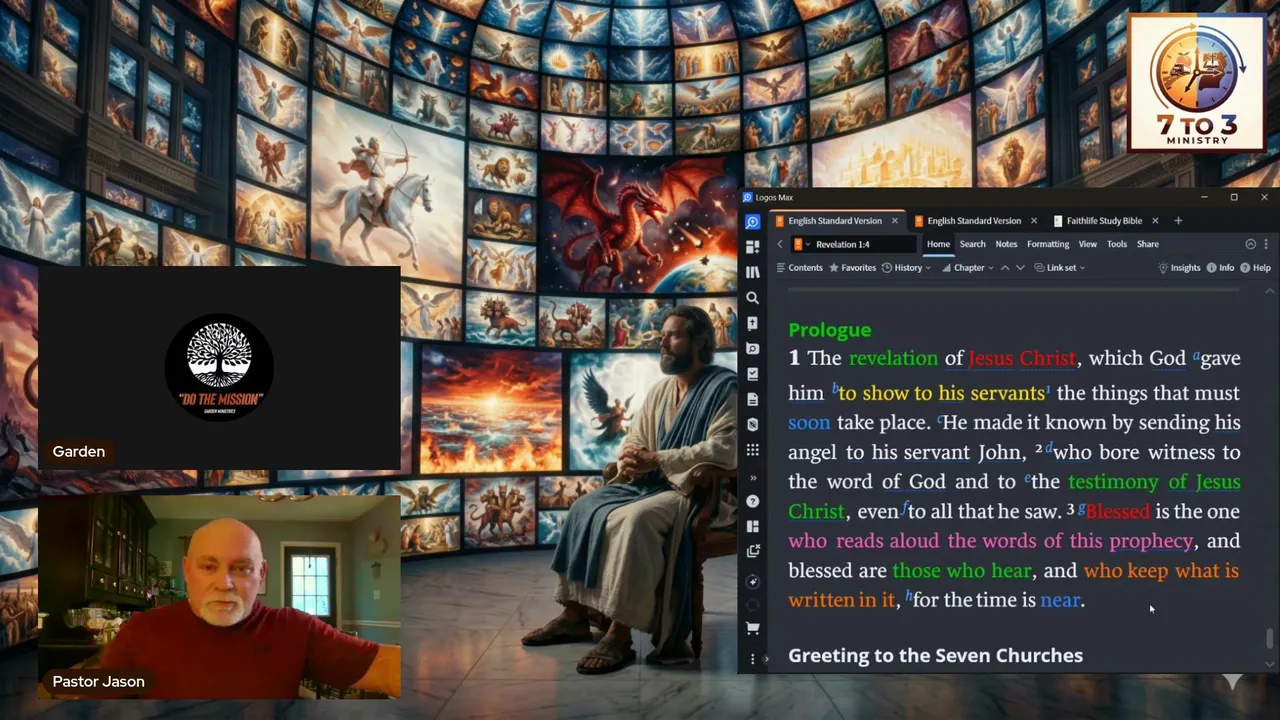Image resolution: width=1280 pixels, height=720 pixels.
Task: Click the Prologue heading
Action: click(829, 330)
